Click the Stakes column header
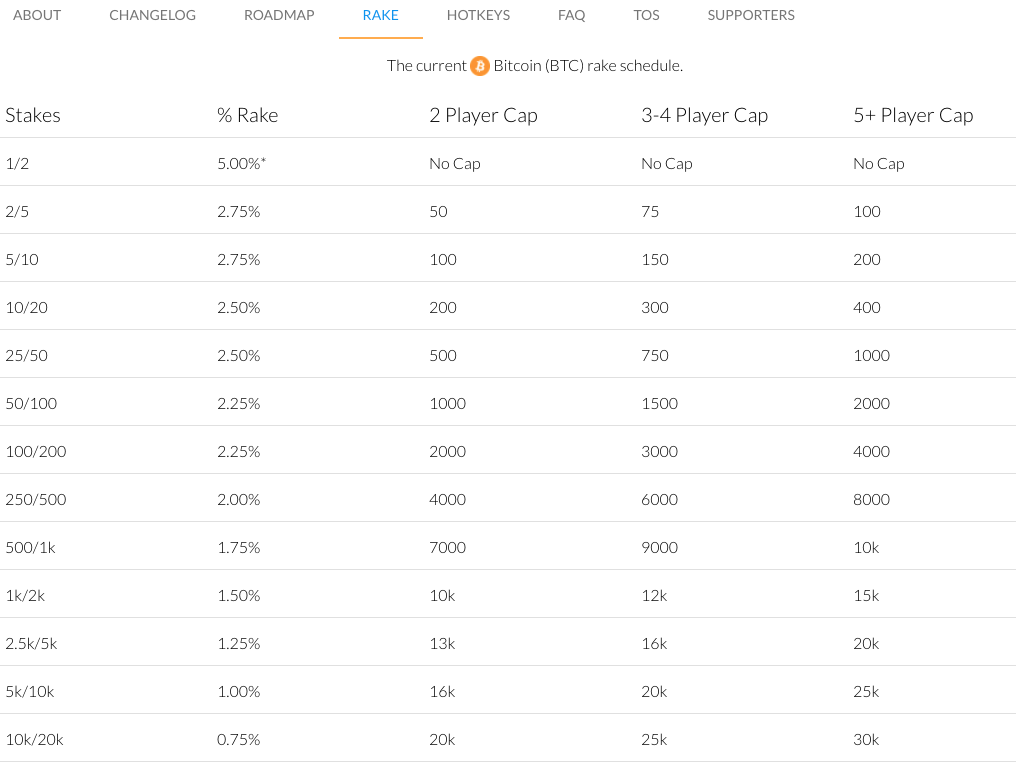 [x=33, y=115]
